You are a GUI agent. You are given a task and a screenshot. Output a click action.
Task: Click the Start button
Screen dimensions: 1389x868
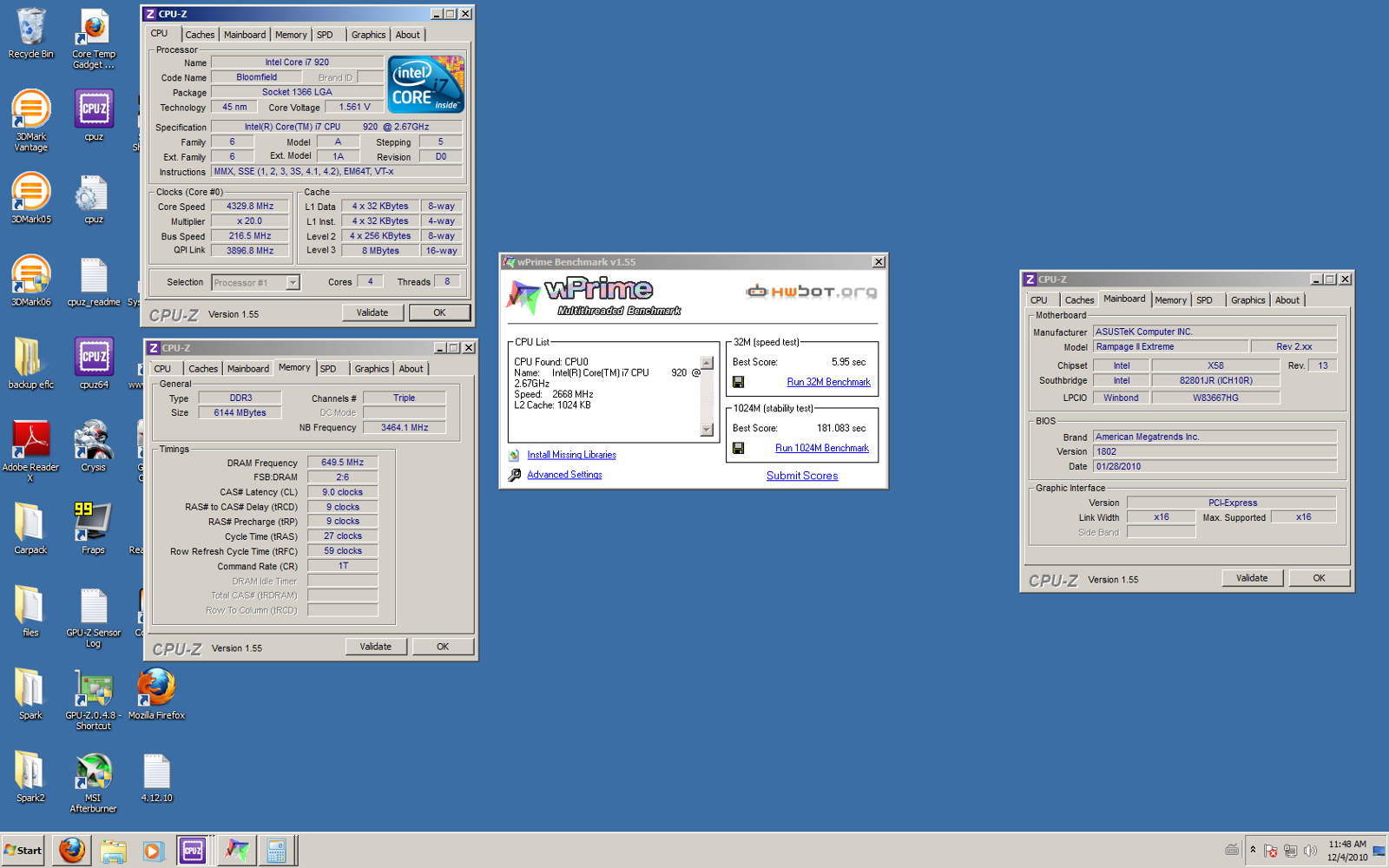click(x=23, y=851)
